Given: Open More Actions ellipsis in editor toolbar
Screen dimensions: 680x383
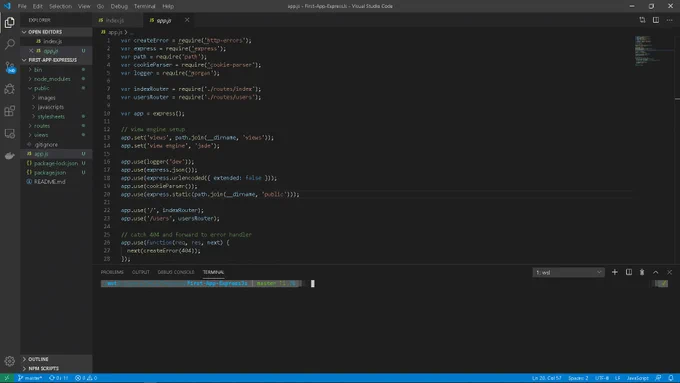Looking at the screenshot, I should [670, 20].
